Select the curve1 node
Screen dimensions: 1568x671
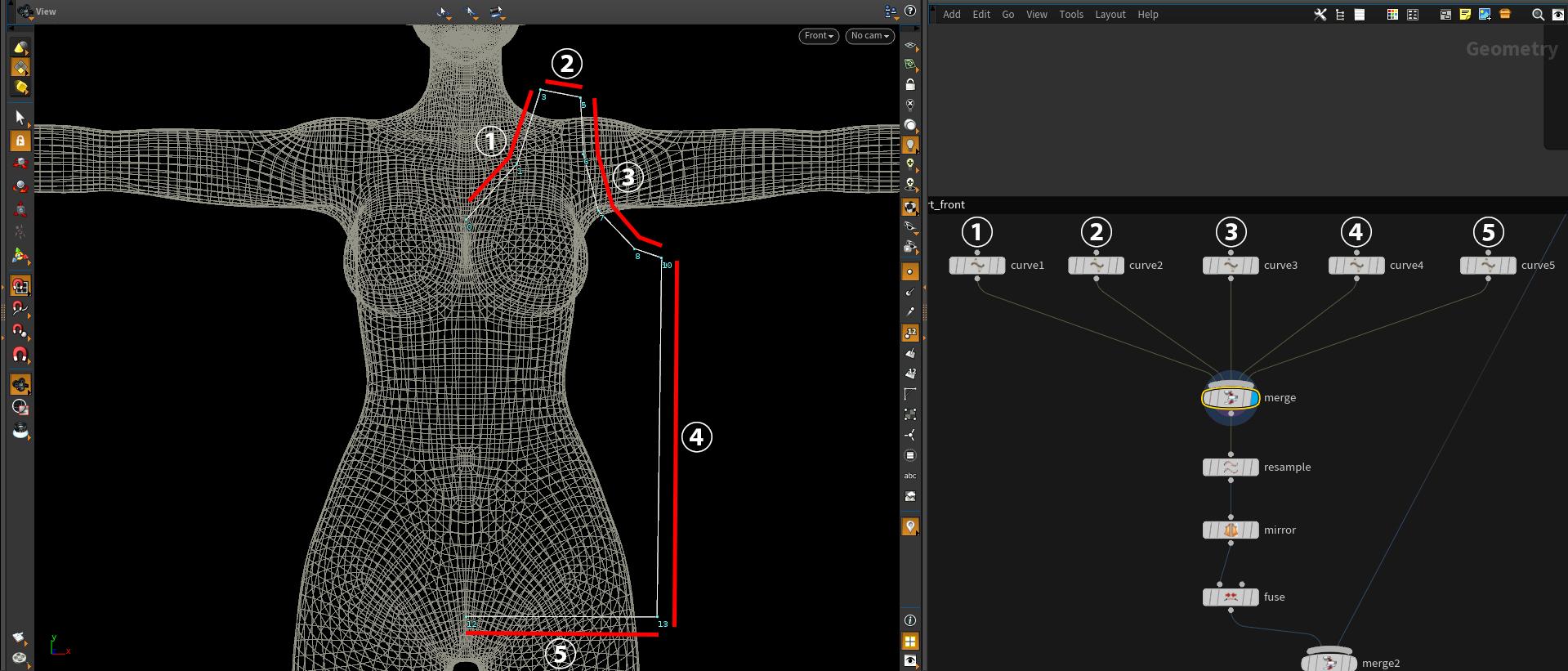(977, 266)
